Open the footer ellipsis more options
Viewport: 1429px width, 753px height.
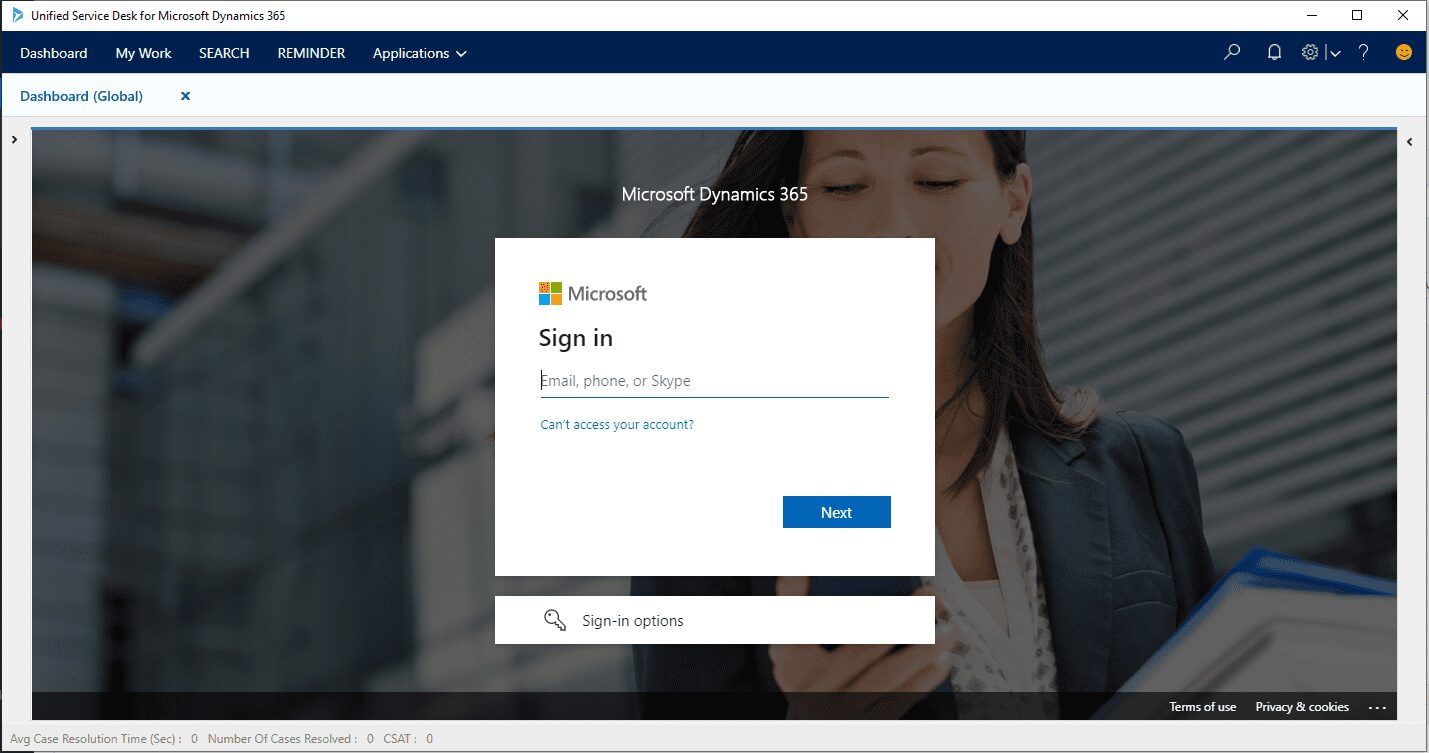point(1378,708)
